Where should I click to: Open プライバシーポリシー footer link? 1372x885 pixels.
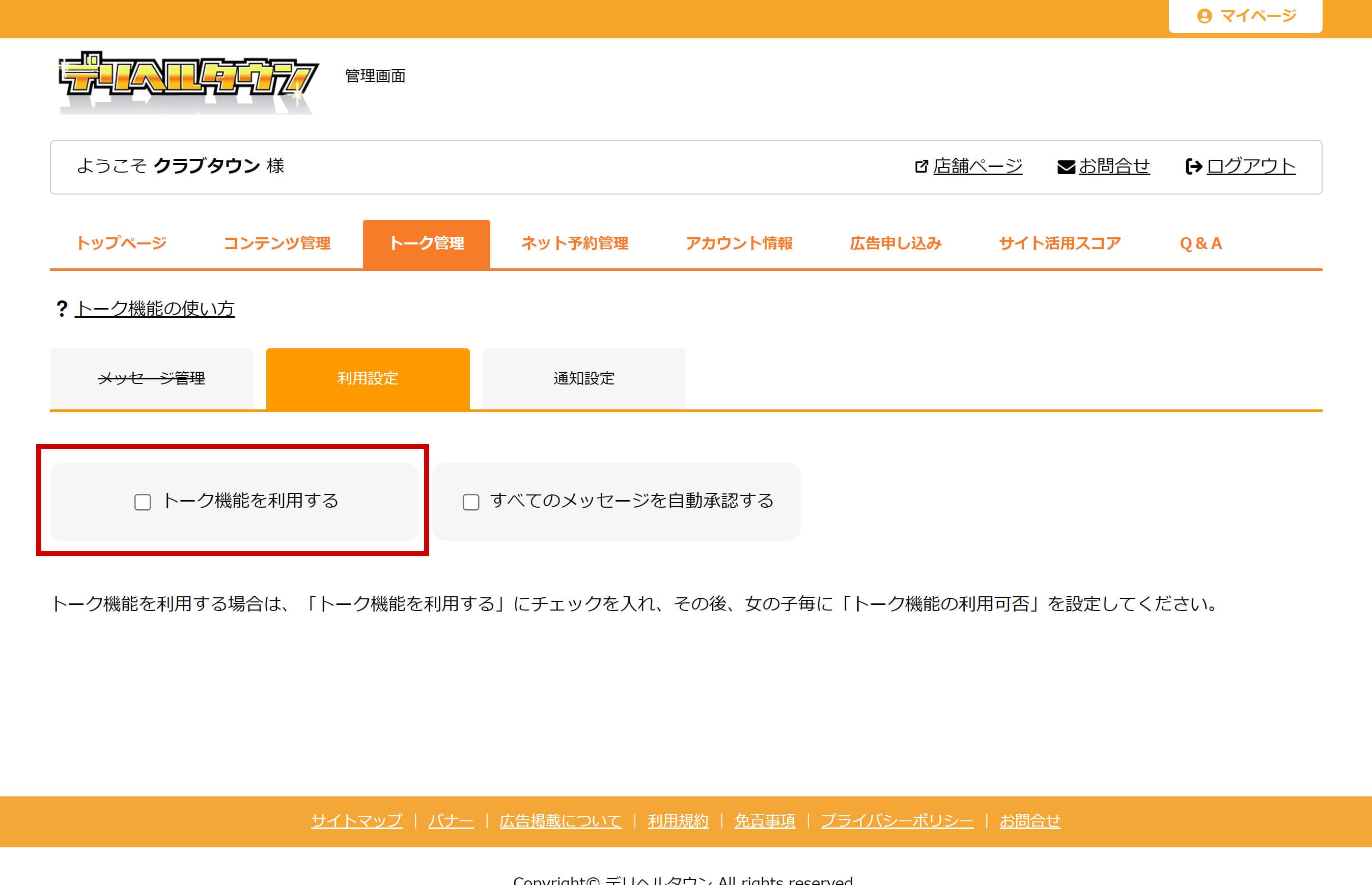pyautogui.click(x=897, y=821)
